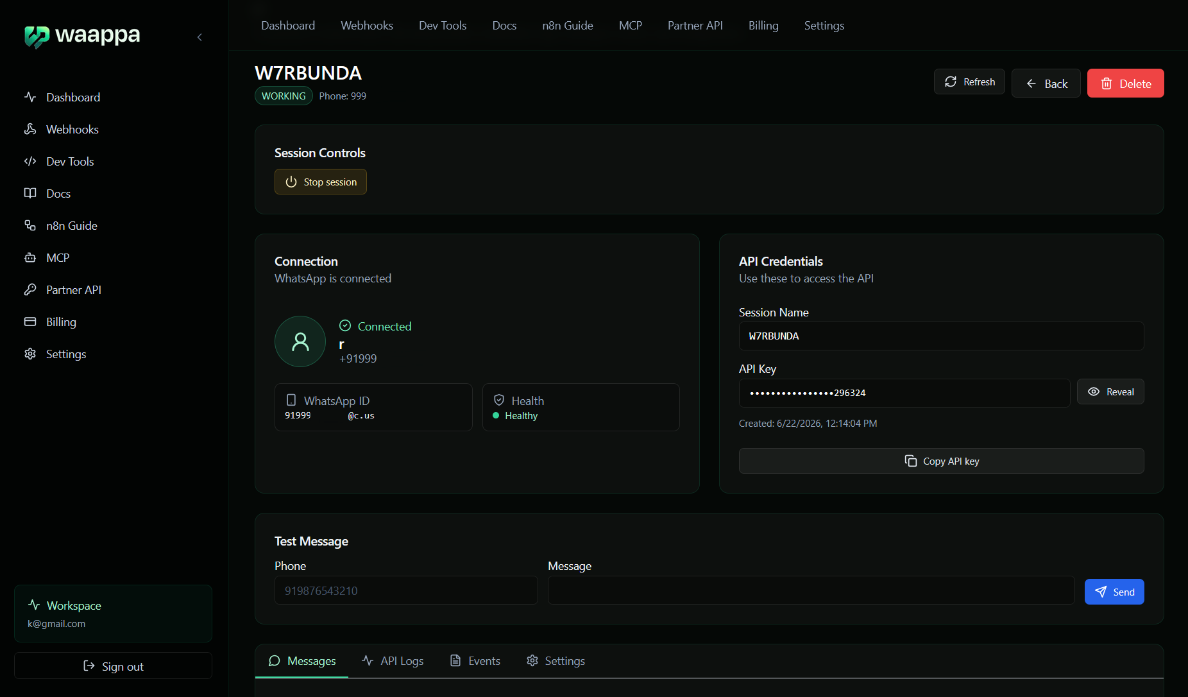Screen dimensions: 1188x697
Task: Click the masked API Key field
Action: click(904, 393)
